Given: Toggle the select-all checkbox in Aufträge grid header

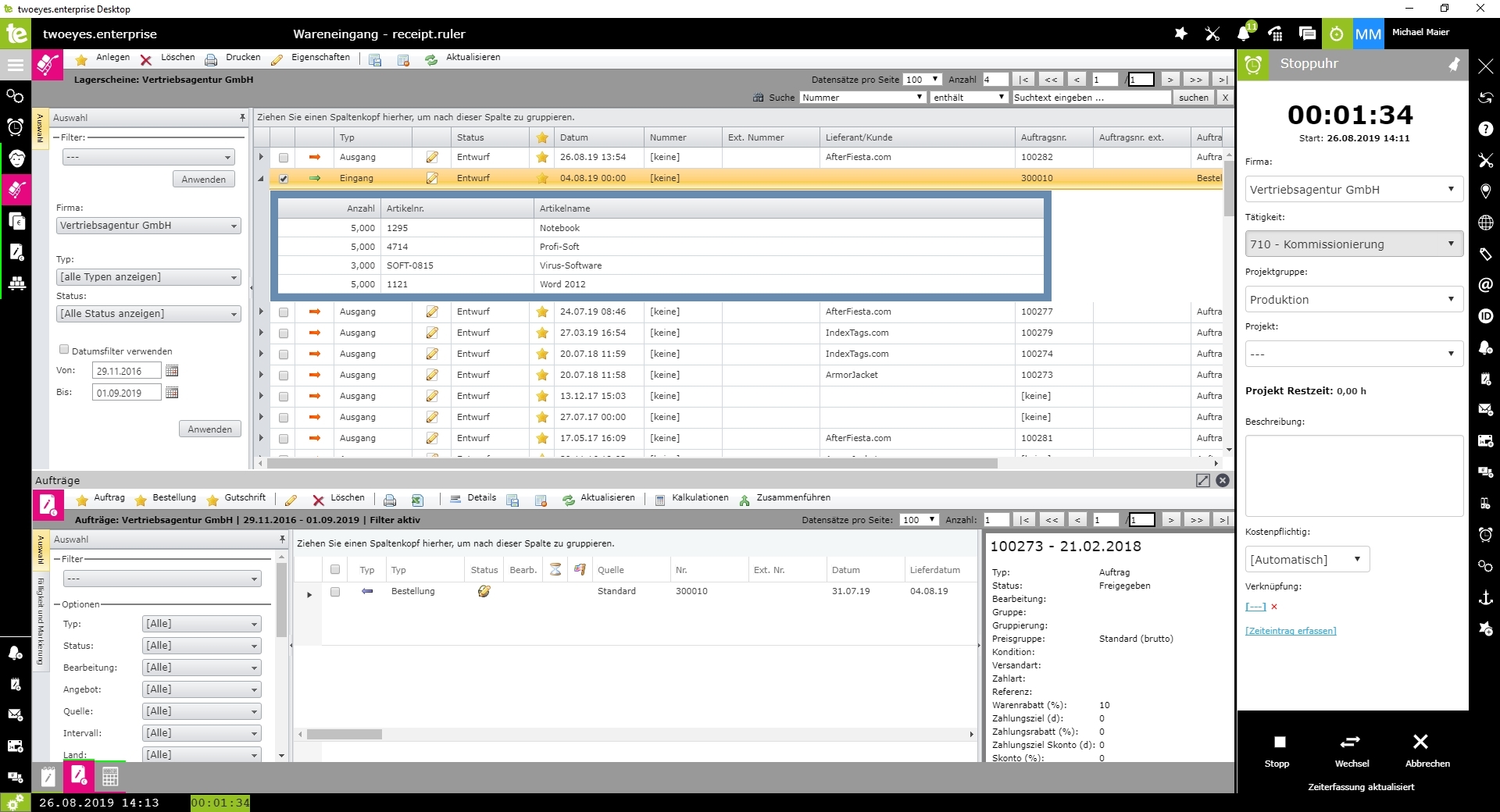Looking at the screenshot, I should 335,570.
